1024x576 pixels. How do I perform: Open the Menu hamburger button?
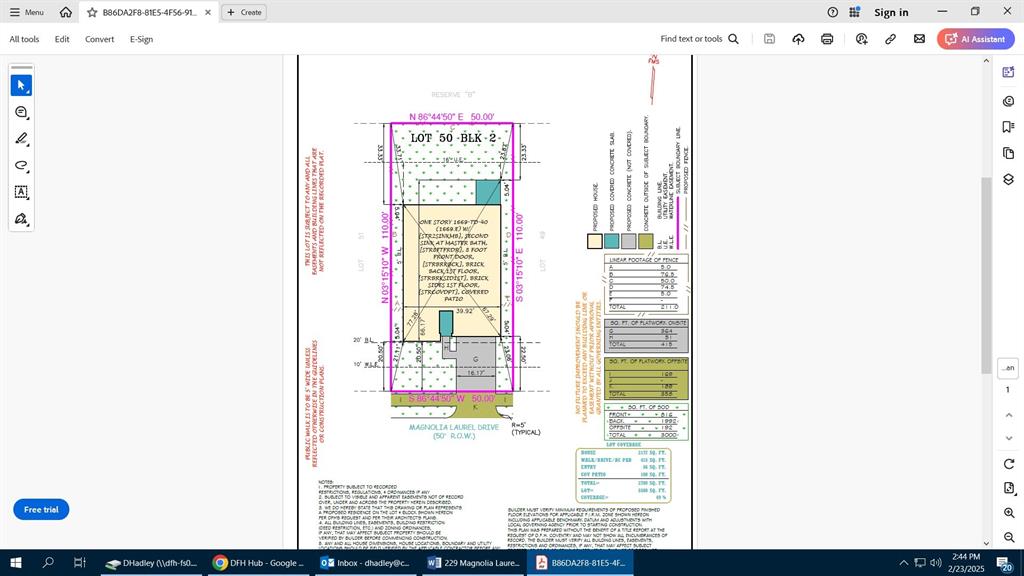click(26, 12)
